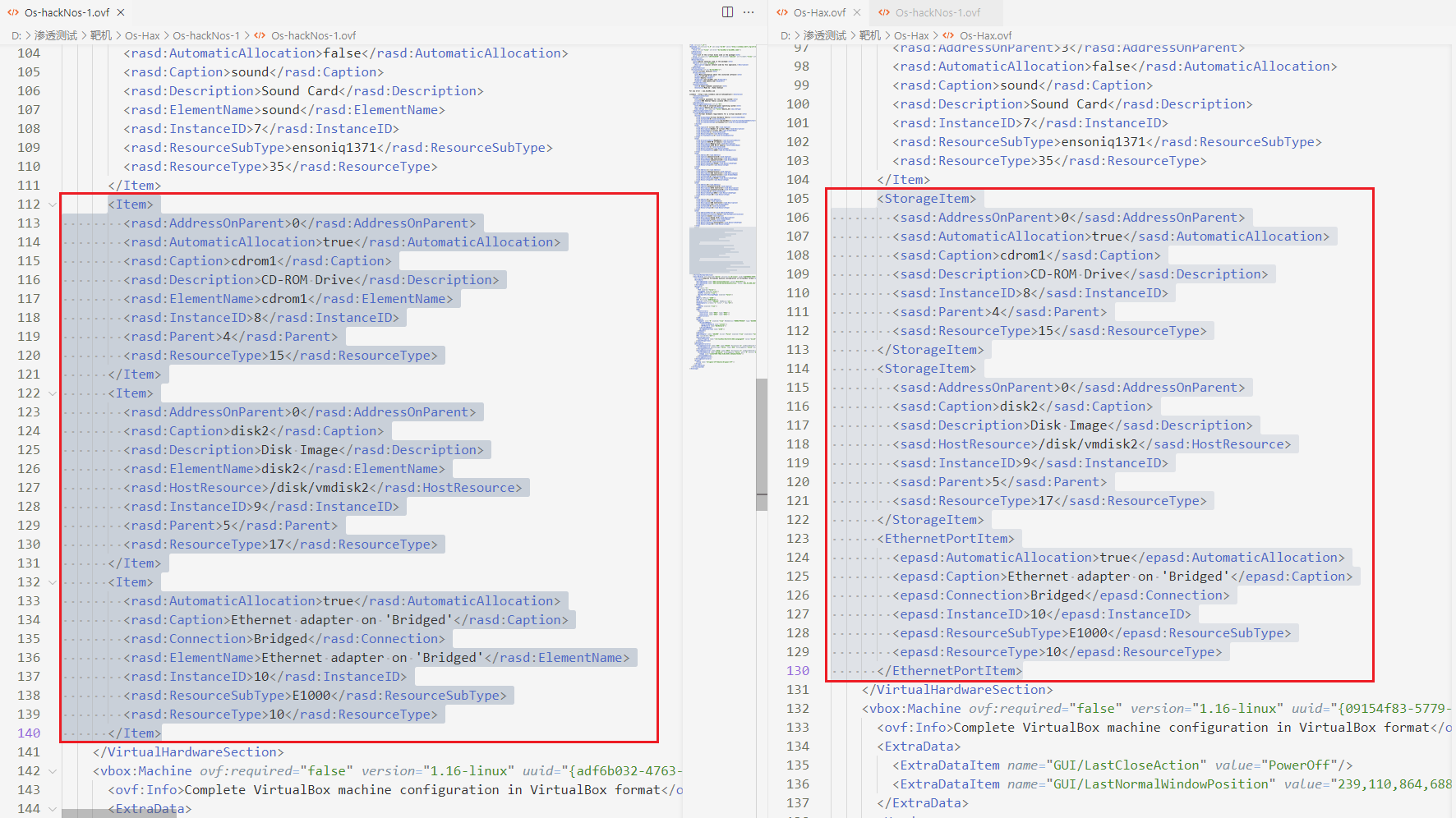1456x818 pixels.
Task: Switch to the left Os-hackNos-1.ovf tab
Action: coord(66,12)
